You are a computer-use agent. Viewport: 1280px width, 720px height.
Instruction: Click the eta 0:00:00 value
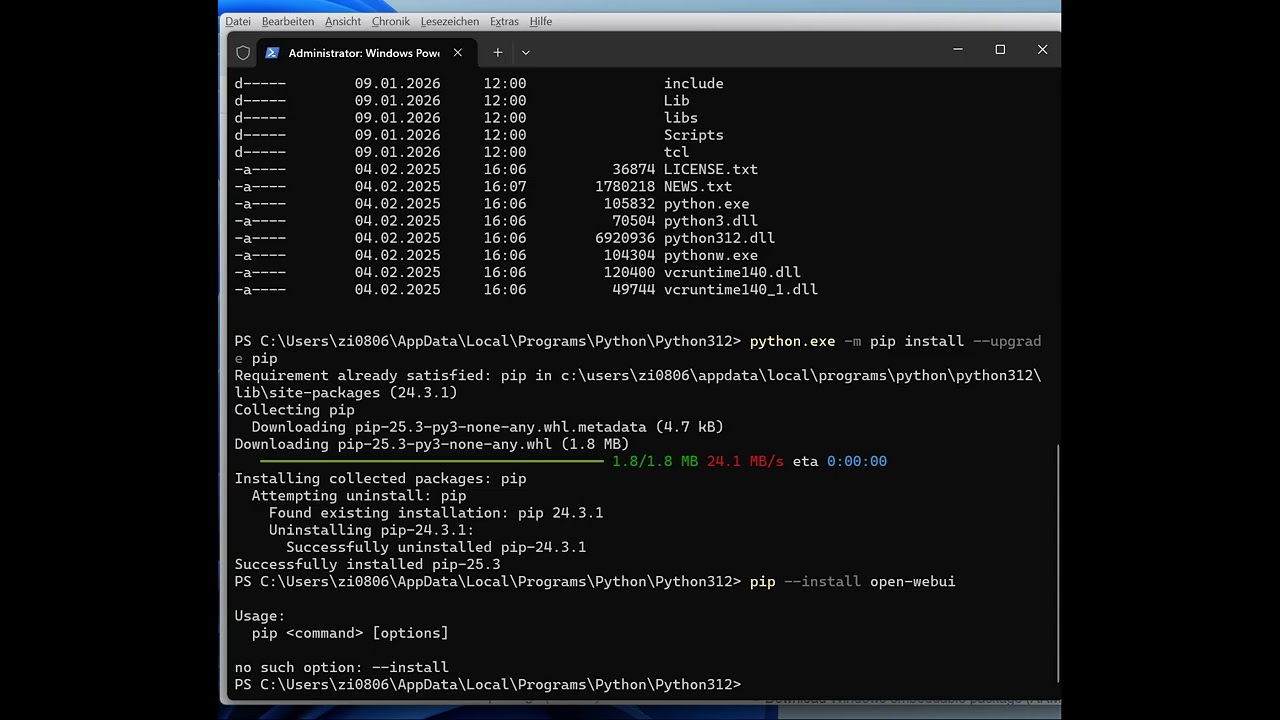click(840, 461)
